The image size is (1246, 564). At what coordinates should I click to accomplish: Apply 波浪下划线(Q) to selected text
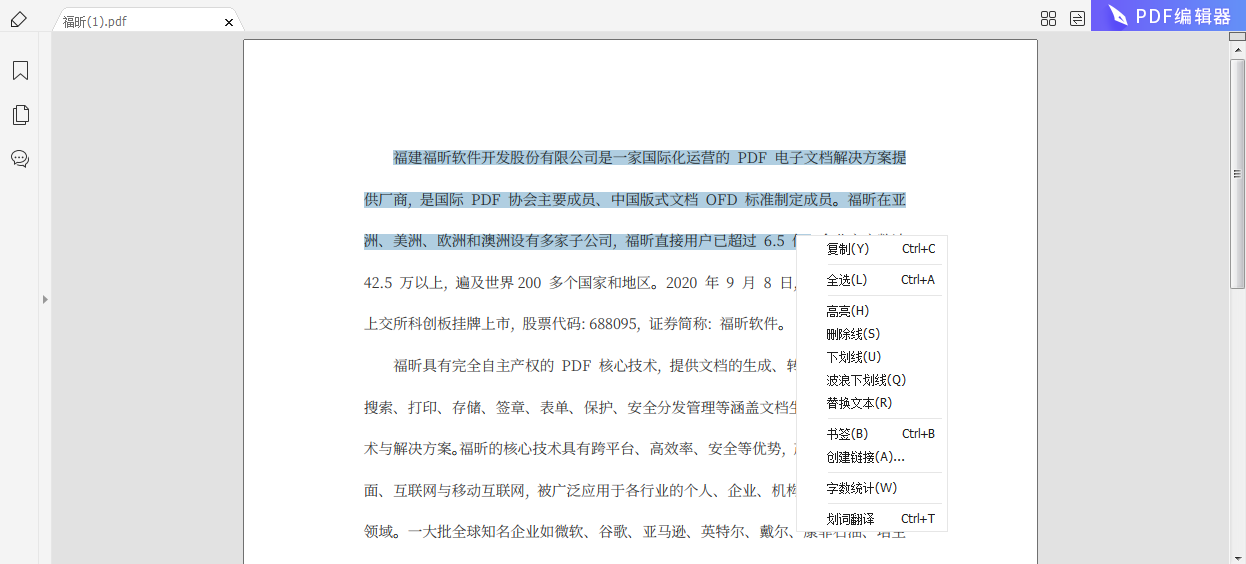click(871, 380)
